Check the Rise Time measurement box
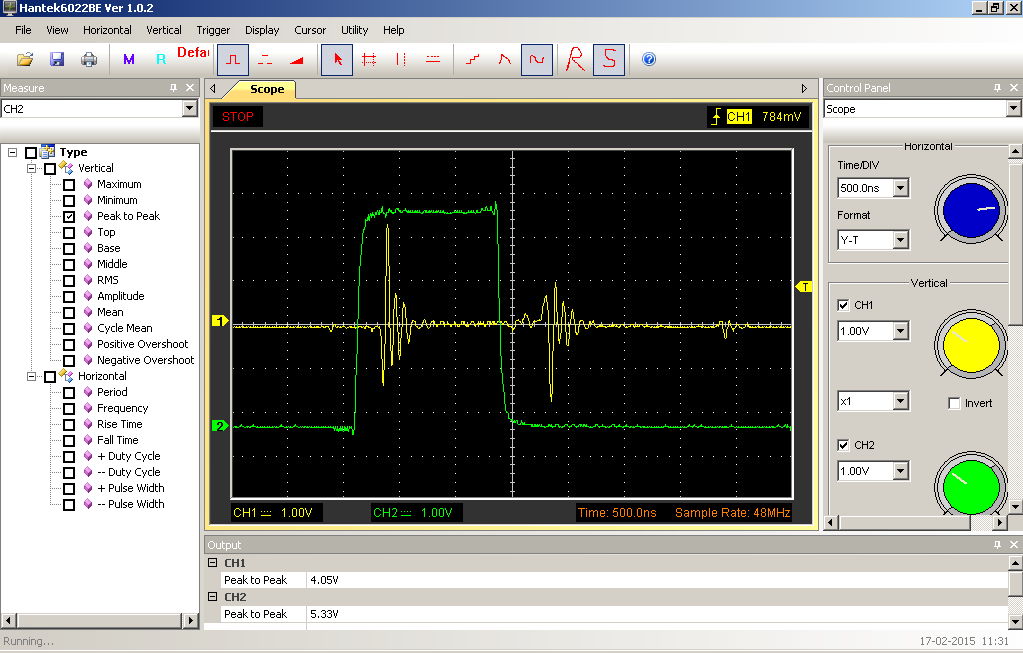1023x653 pixels. (x=69, y=425)
